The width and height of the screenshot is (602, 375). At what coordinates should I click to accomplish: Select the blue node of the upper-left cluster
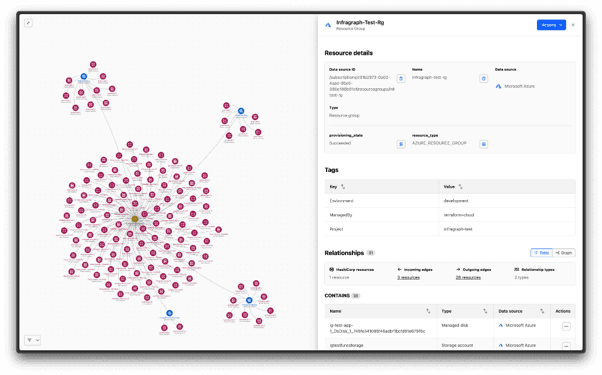pyautogui.click(x=84, y=76)
